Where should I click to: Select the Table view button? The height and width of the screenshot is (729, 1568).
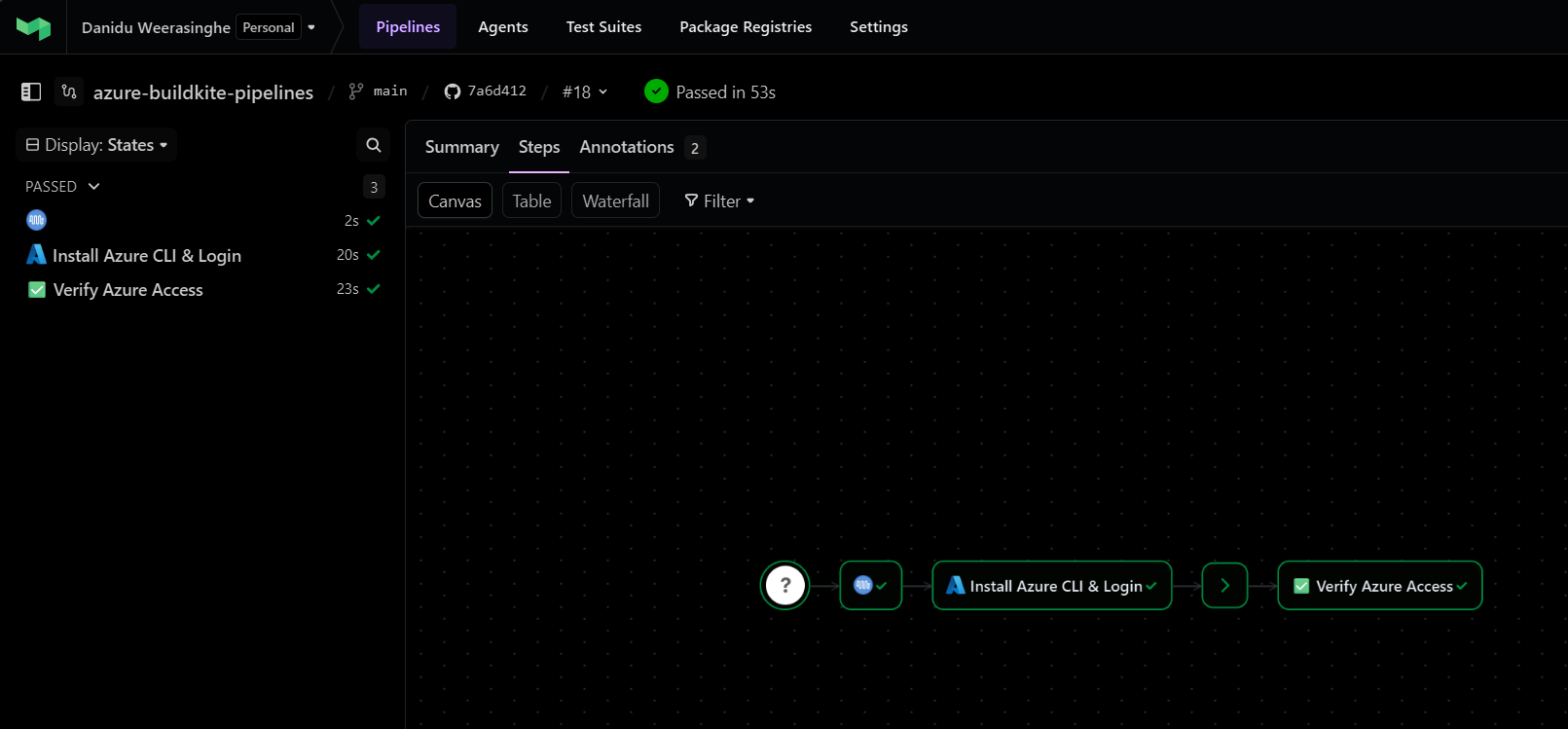(531, 200)
